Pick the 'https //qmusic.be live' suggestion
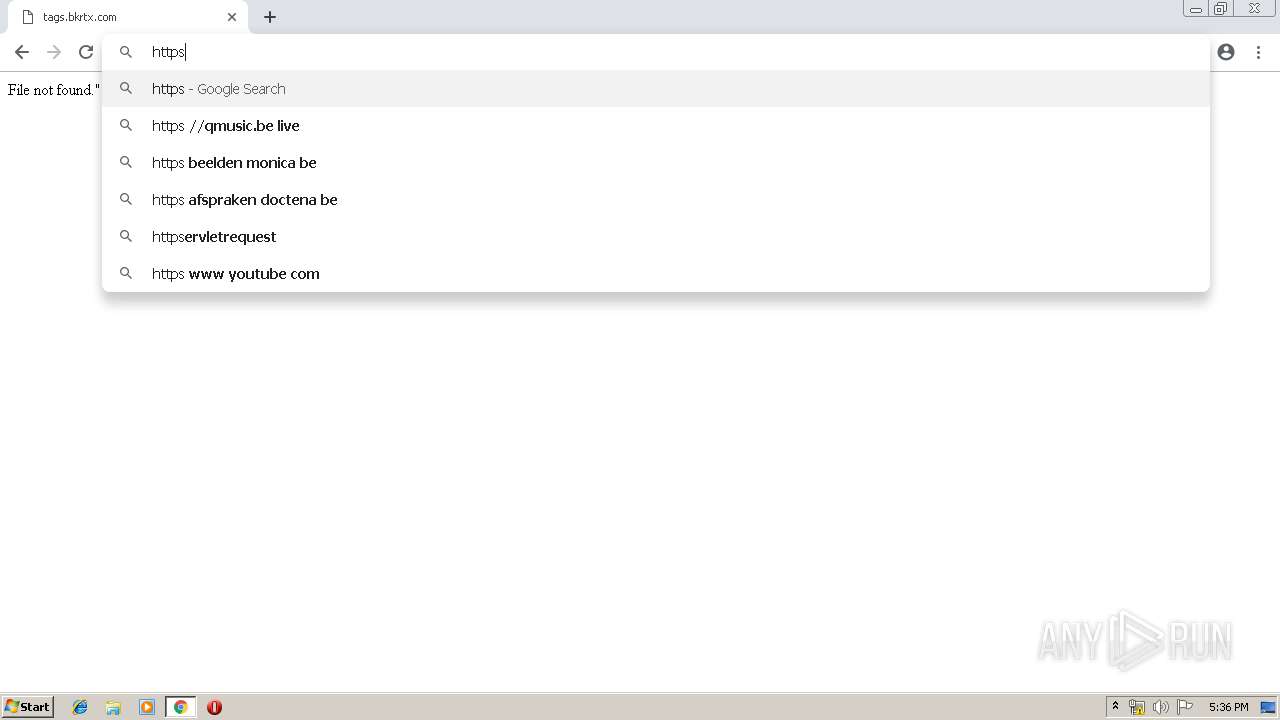Screen dimensions: 1280x720 (656, 126)
